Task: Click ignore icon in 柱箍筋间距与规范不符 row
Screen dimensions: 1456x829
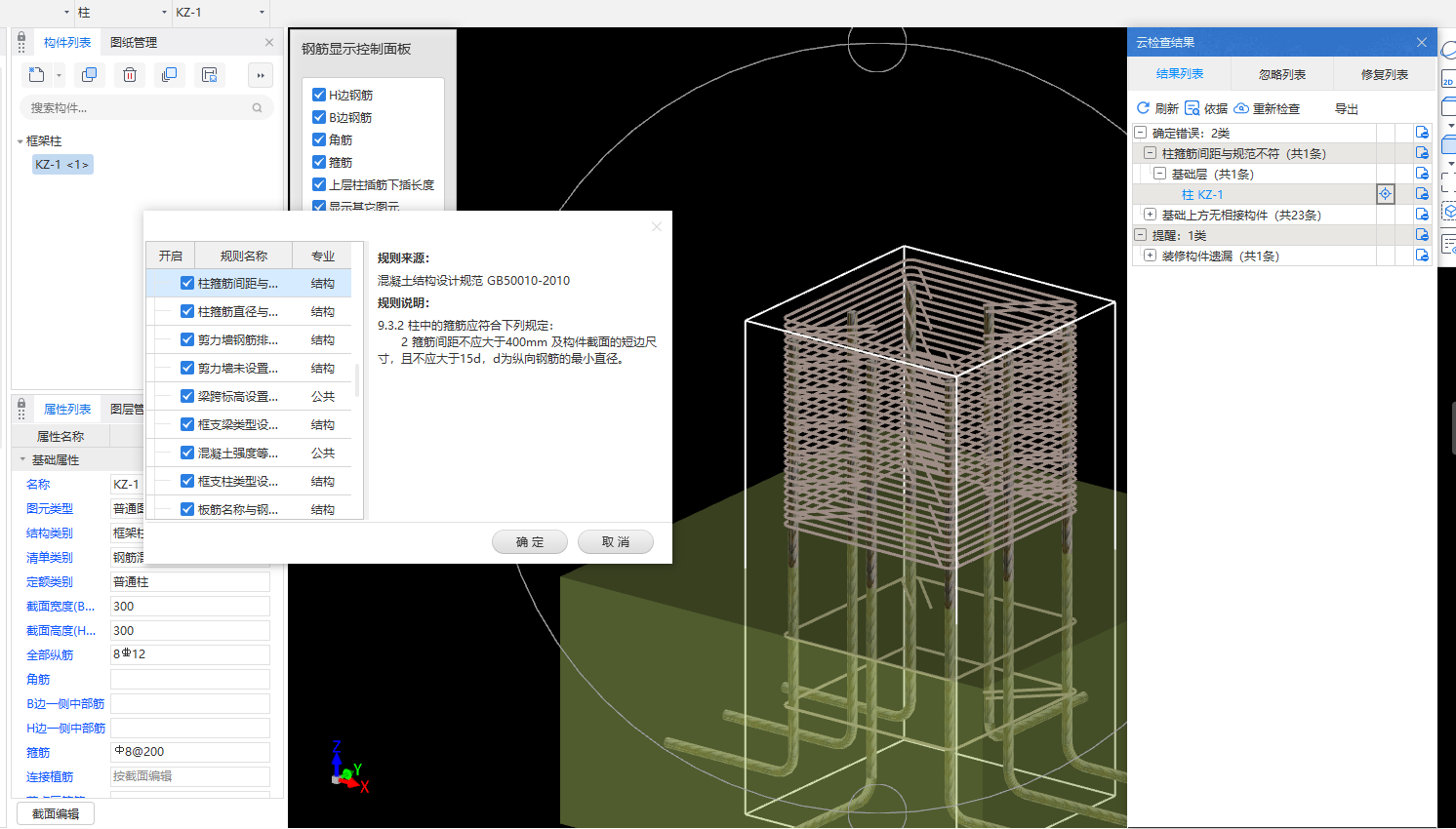Action: (x=1422, y=153)
